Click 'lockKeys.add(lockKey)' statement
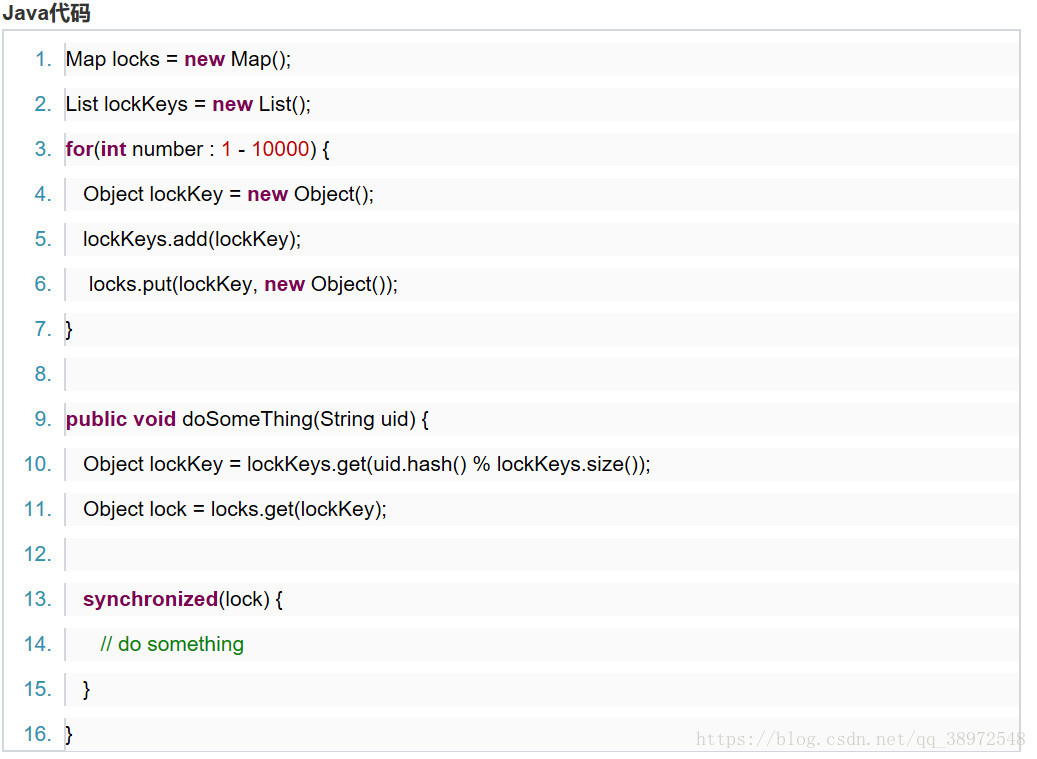Screen dimensions: 1037x759 point(192,239)
